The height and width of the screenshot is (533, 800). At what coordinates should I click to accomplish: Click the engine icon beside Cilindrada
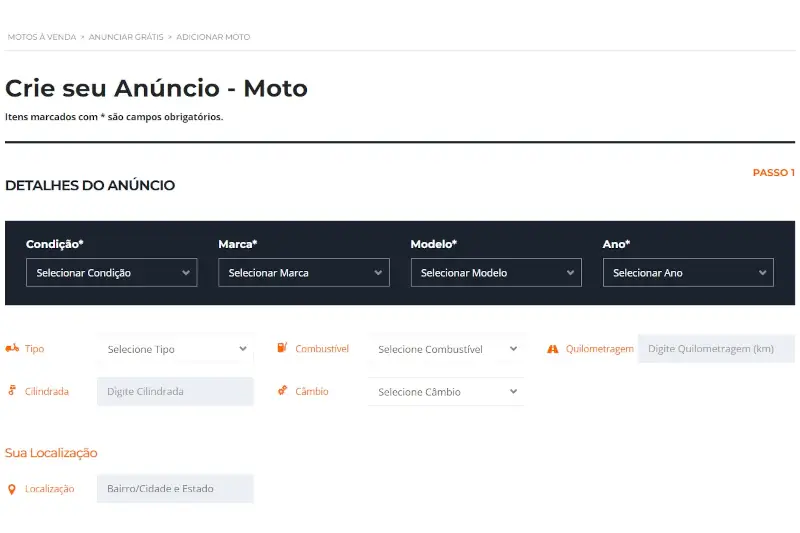pos(12,391)
